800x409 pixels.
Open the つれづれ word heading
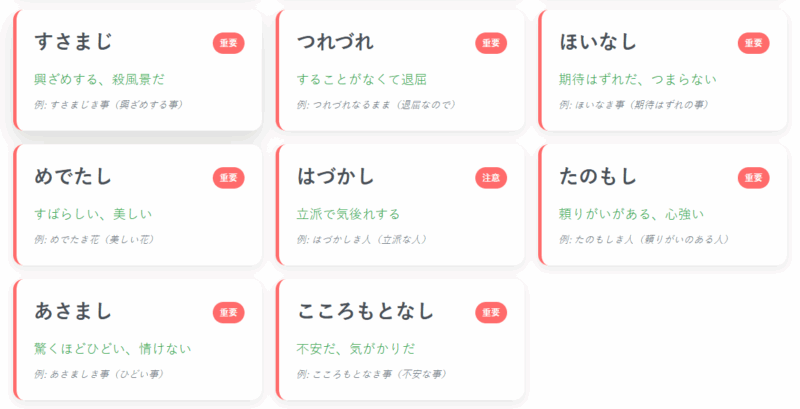point(336,42)
